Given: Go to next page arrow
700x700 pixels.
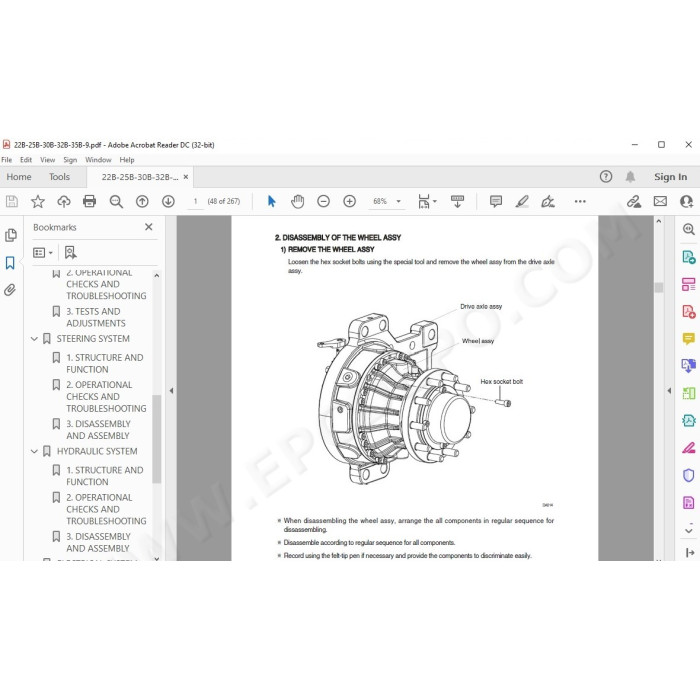Looking at the screenshot, I should [168, 201].
